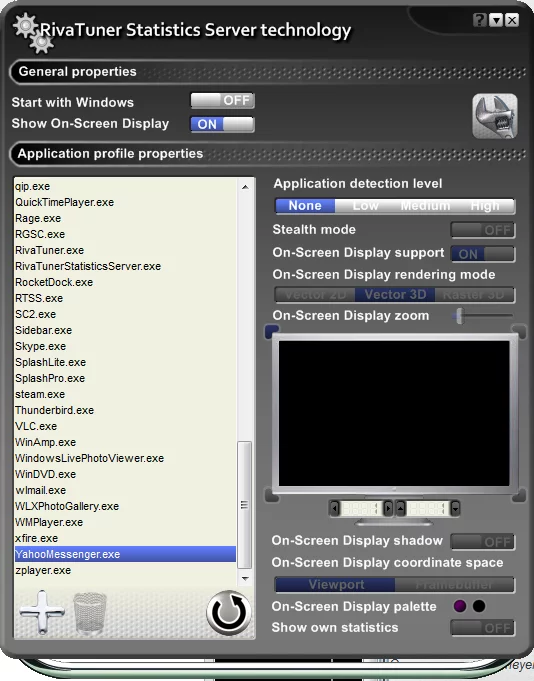Select top-left OSD corner marker
This screenshot has width=534, height=681.
(272, 332)
